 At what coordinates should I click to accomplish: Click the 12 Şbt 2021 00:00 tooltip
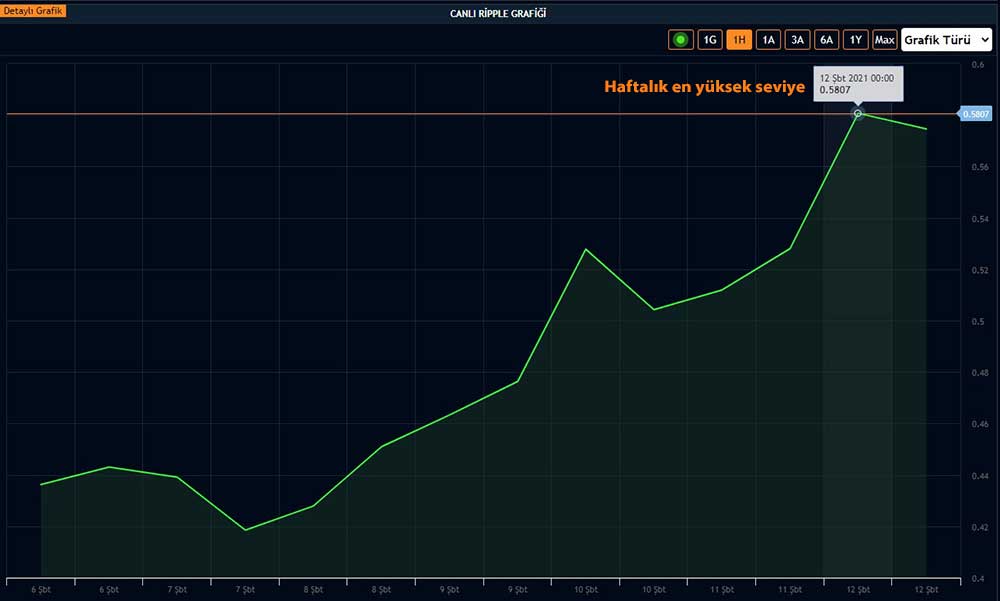pos(858,84)
